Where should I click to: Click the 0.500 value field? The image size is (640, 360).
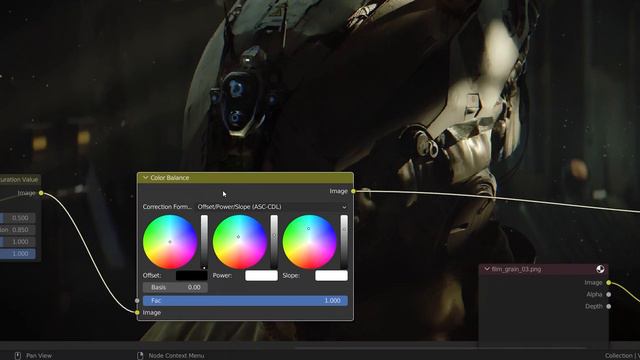pyautogui.click(x=18, y=218)
